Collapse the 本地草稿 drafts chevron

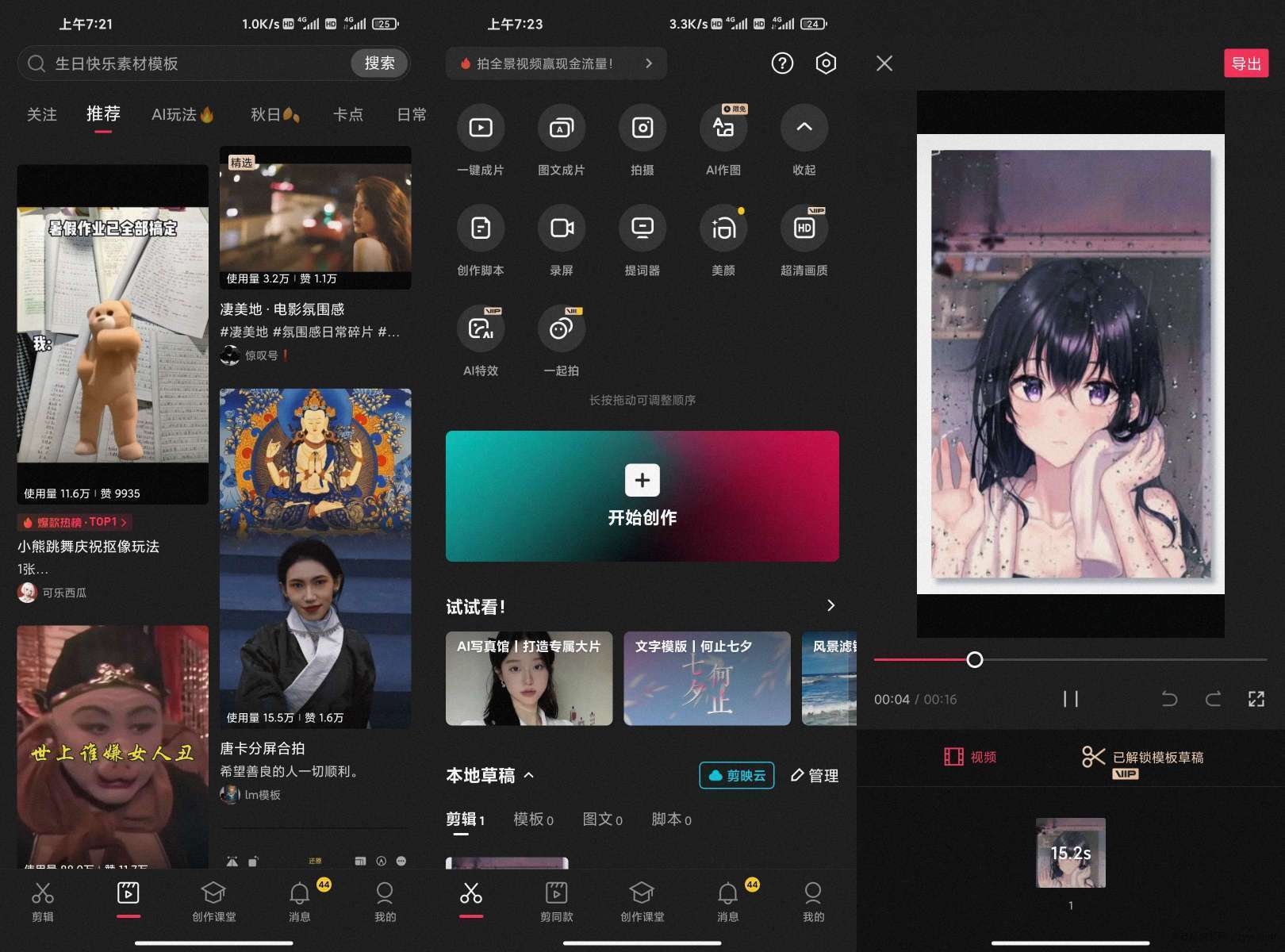[x=529, y=775]
